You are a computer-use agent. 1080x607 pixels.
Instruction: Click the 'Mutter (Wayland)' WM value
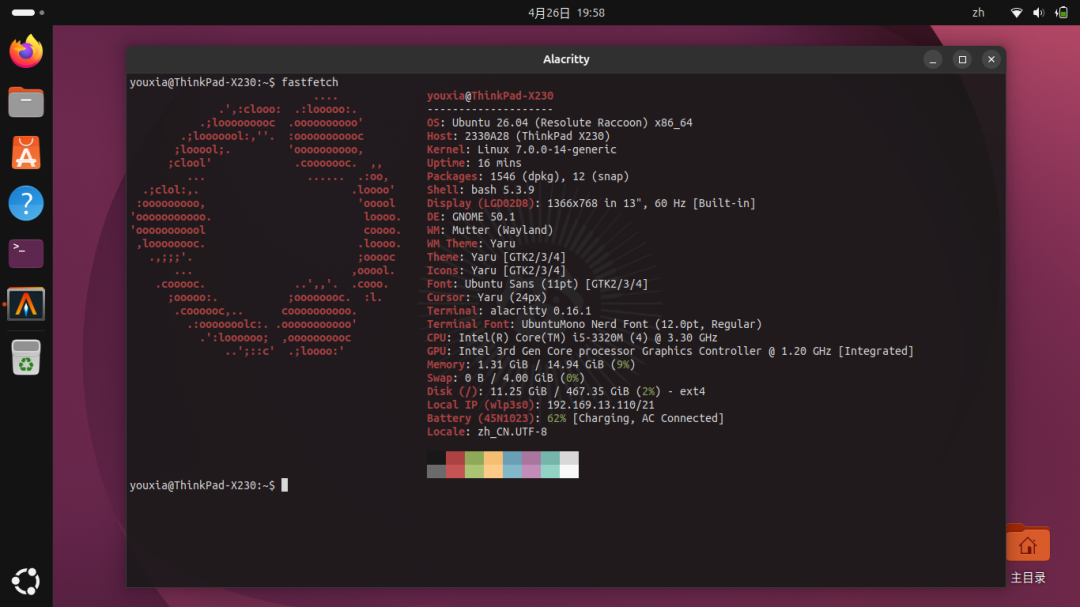502,230
